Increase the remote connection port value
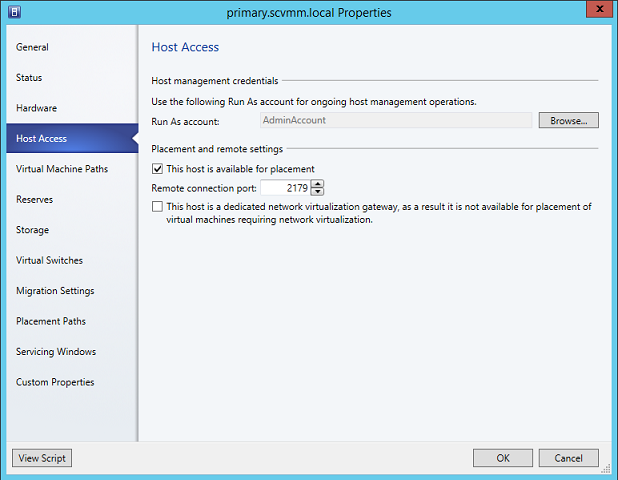 pyautogui.click(x=318, y=184)
